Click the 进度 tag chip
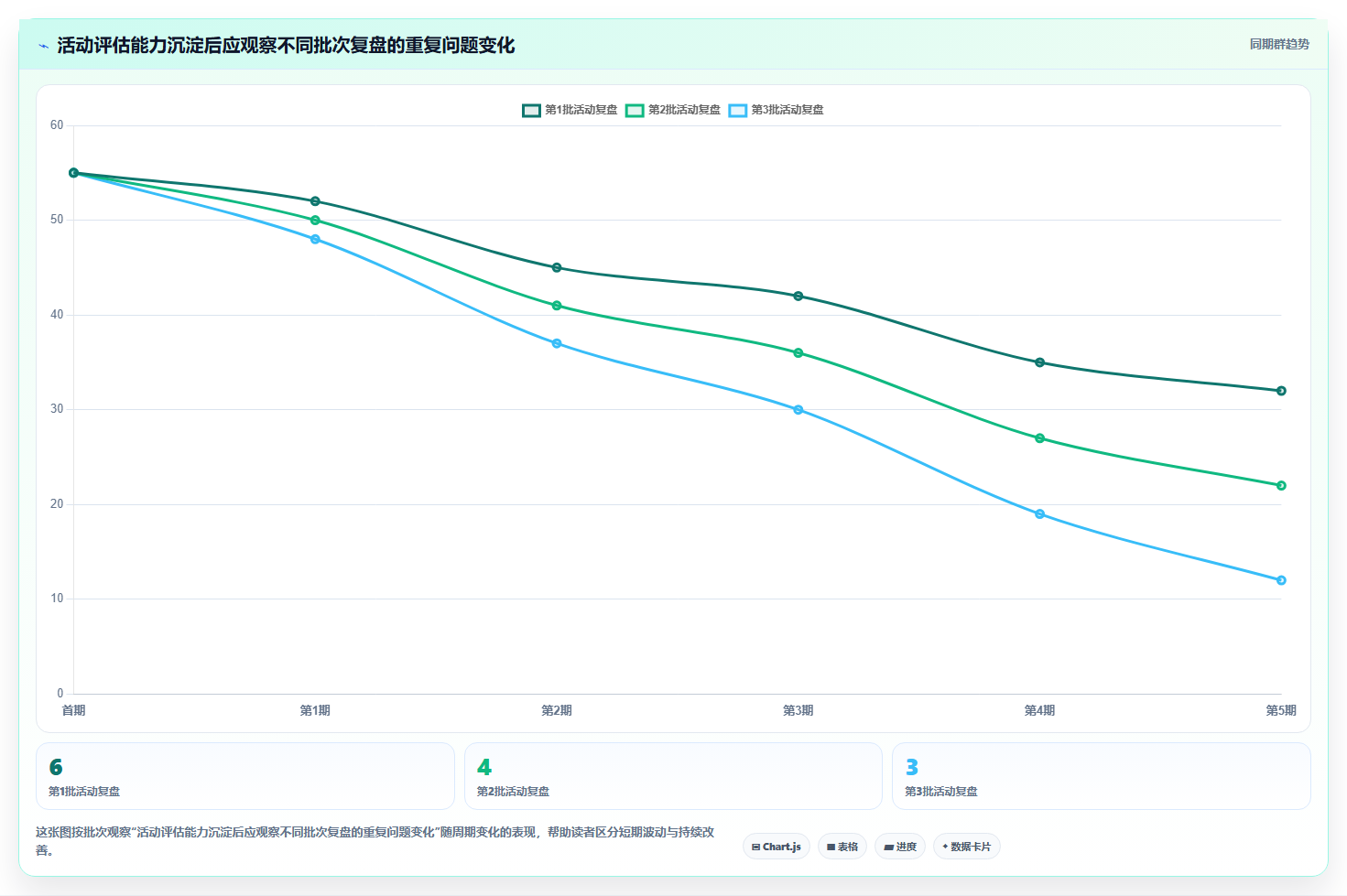 click(x=900, y=847)
